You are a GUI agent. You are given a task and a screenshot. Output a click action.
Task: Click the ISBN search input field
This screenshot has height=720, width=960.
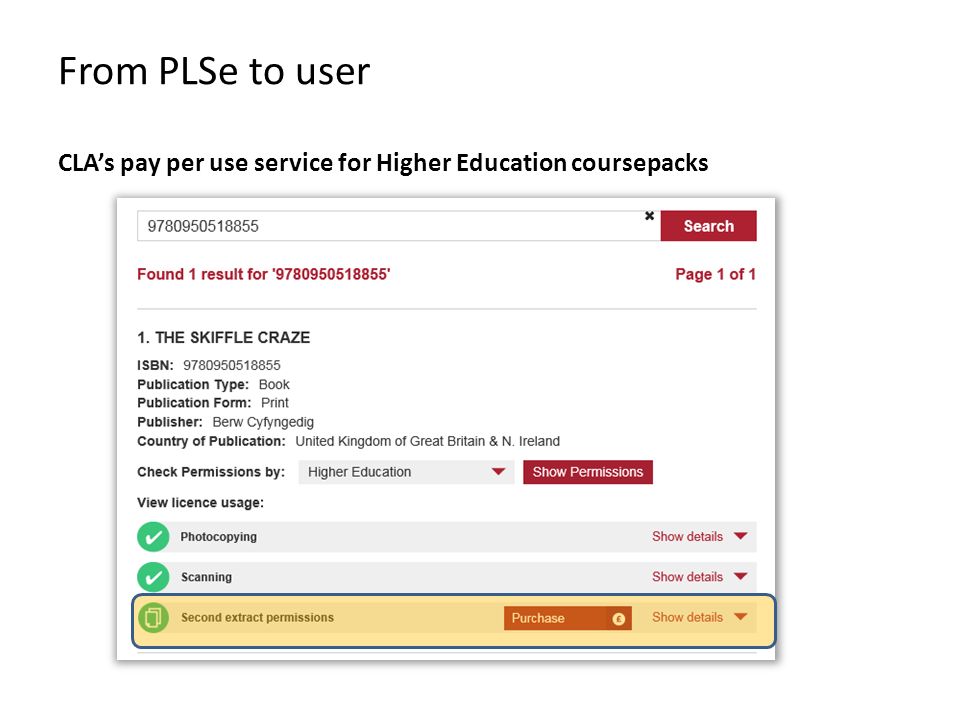click(392, 226)
